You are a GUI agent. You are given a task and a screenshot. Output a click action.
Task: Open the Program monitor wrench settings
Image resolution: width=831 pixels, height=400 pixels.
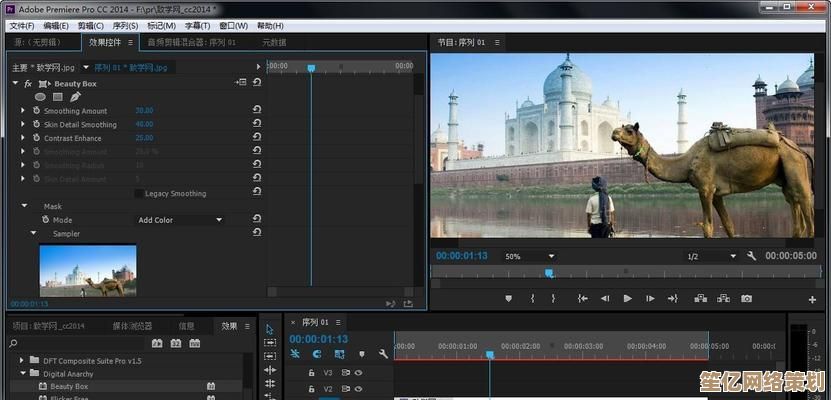751,256
